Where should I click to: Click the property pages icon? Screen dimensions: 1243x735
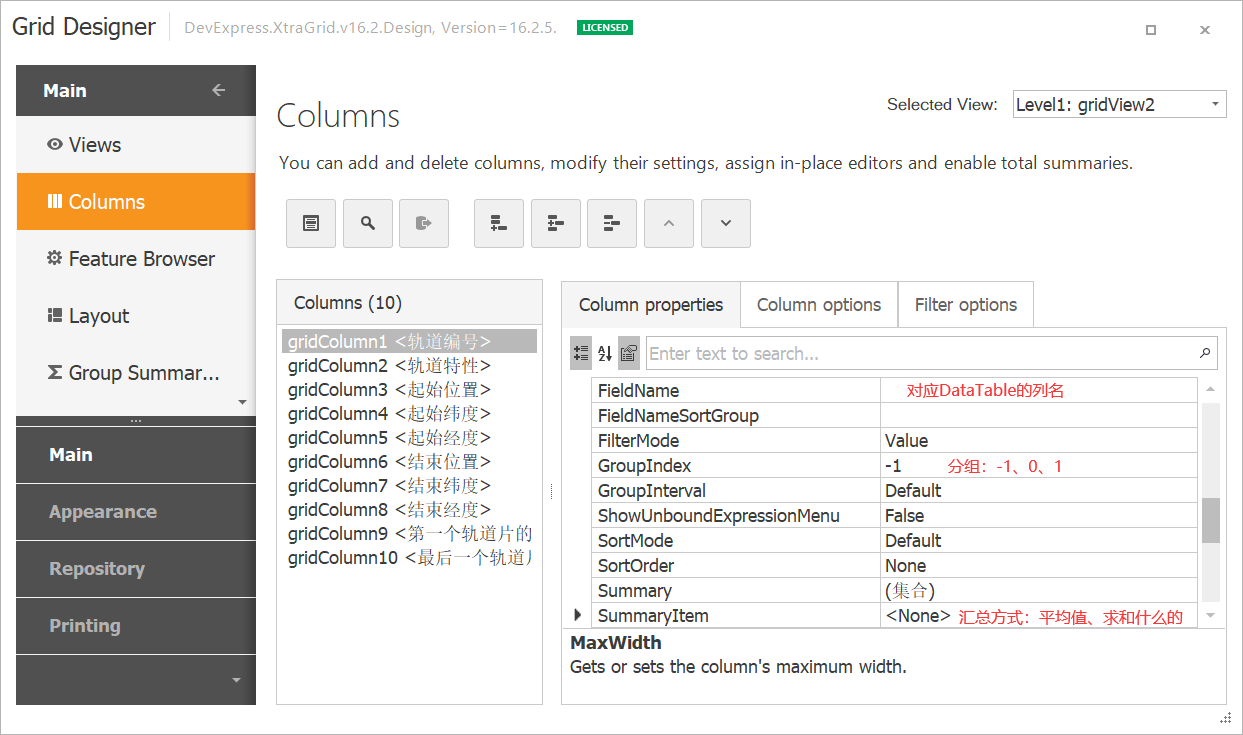tap(629, 353)
